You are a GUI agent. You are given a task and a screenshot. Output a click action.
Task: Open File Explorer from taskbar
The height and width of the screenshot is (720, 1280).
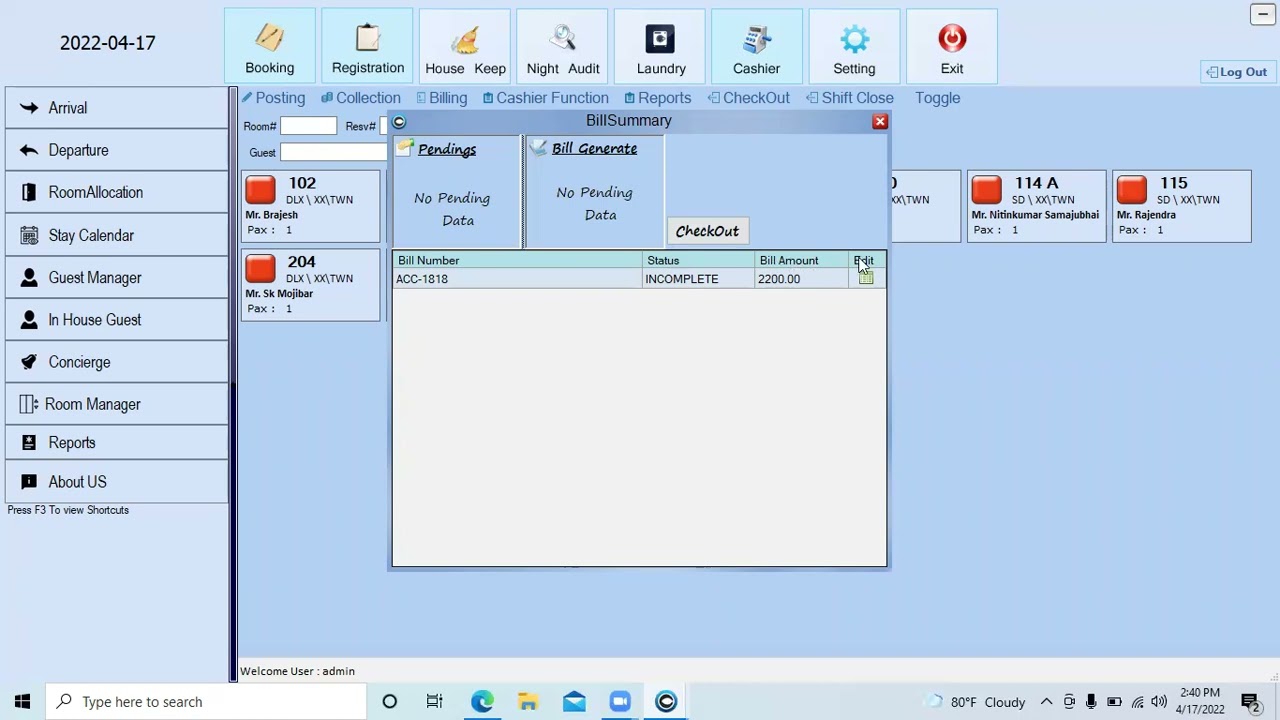[528, 702]
